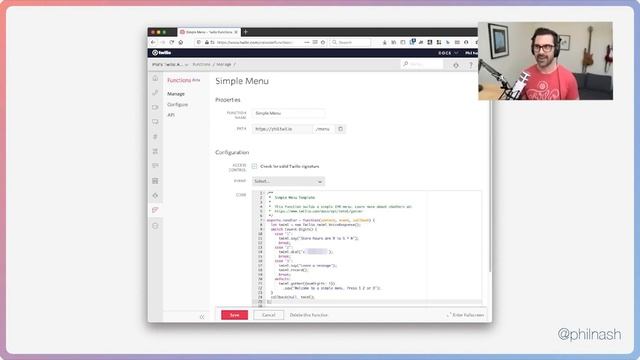Viewport: 640px width, 360px height.
Task: Open the DOCS dropdown in the Twilio header
Action: click(x=448, y=53)
